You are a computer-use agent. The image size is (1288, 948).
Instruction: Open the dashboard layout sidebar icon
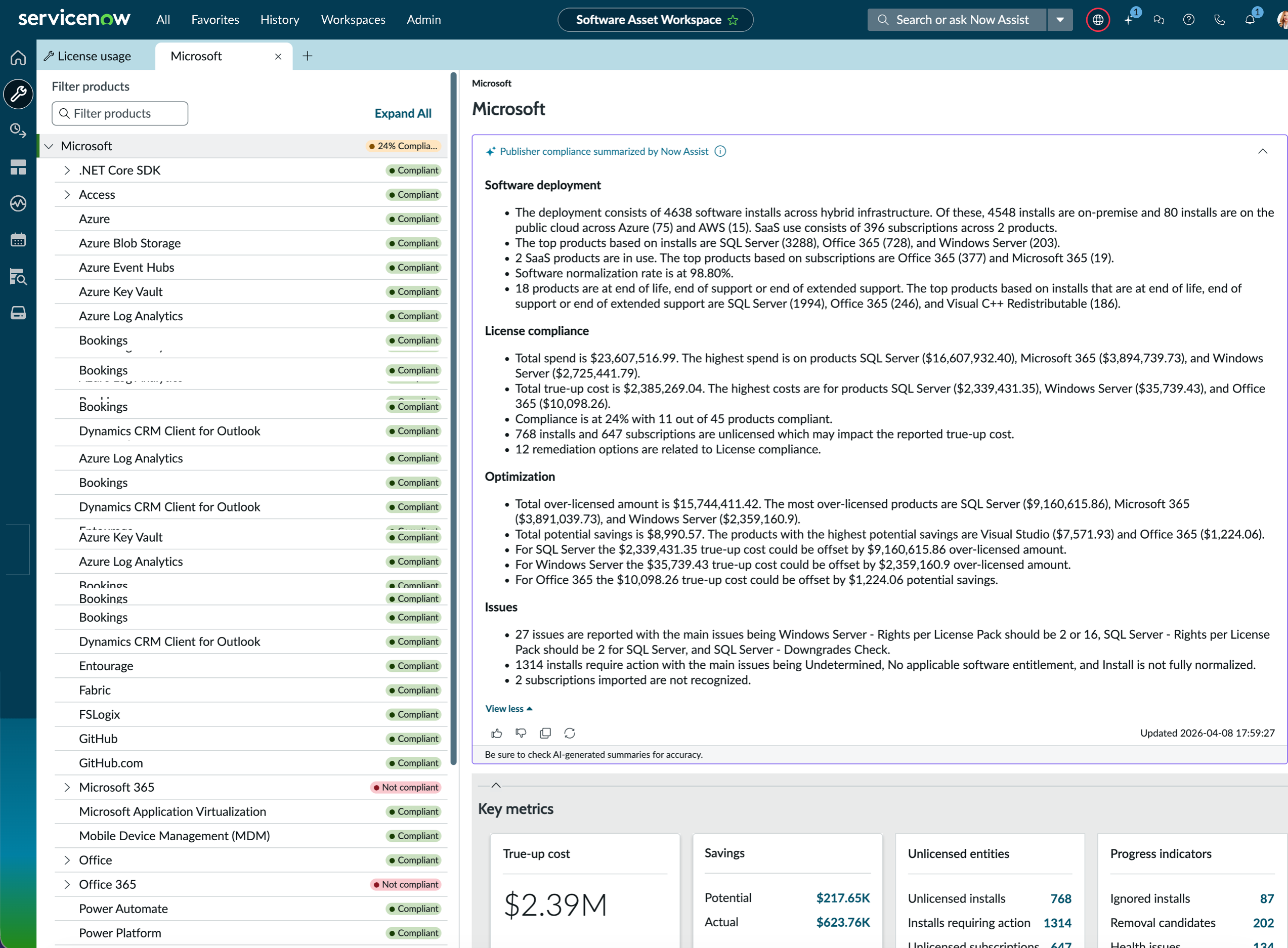18,167
